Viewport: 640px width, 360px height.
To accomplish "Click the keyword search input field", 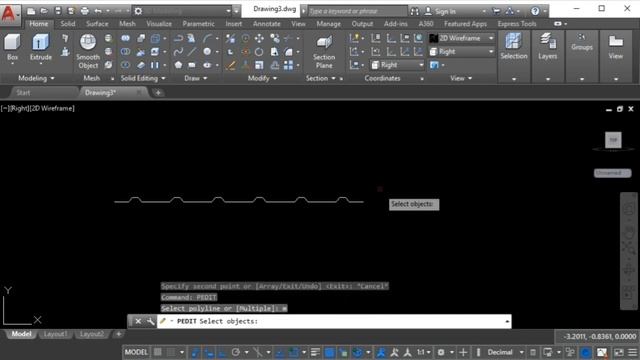I will [358, 11].
